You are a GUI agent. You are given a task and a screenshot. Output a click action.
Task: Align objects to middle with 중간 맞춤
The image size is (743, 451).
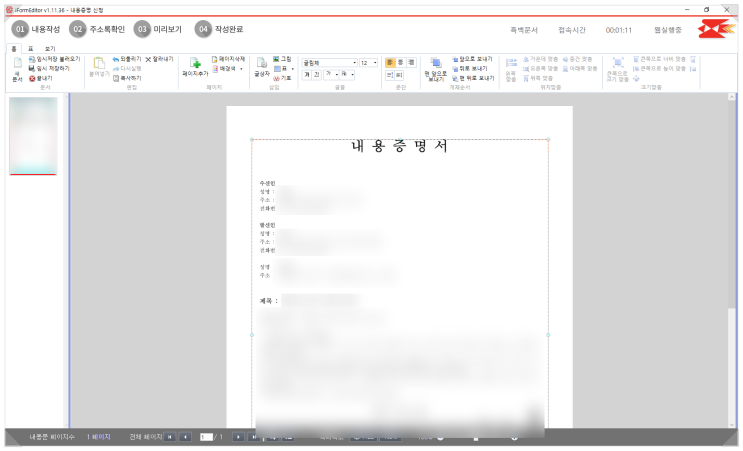[577, 59]
